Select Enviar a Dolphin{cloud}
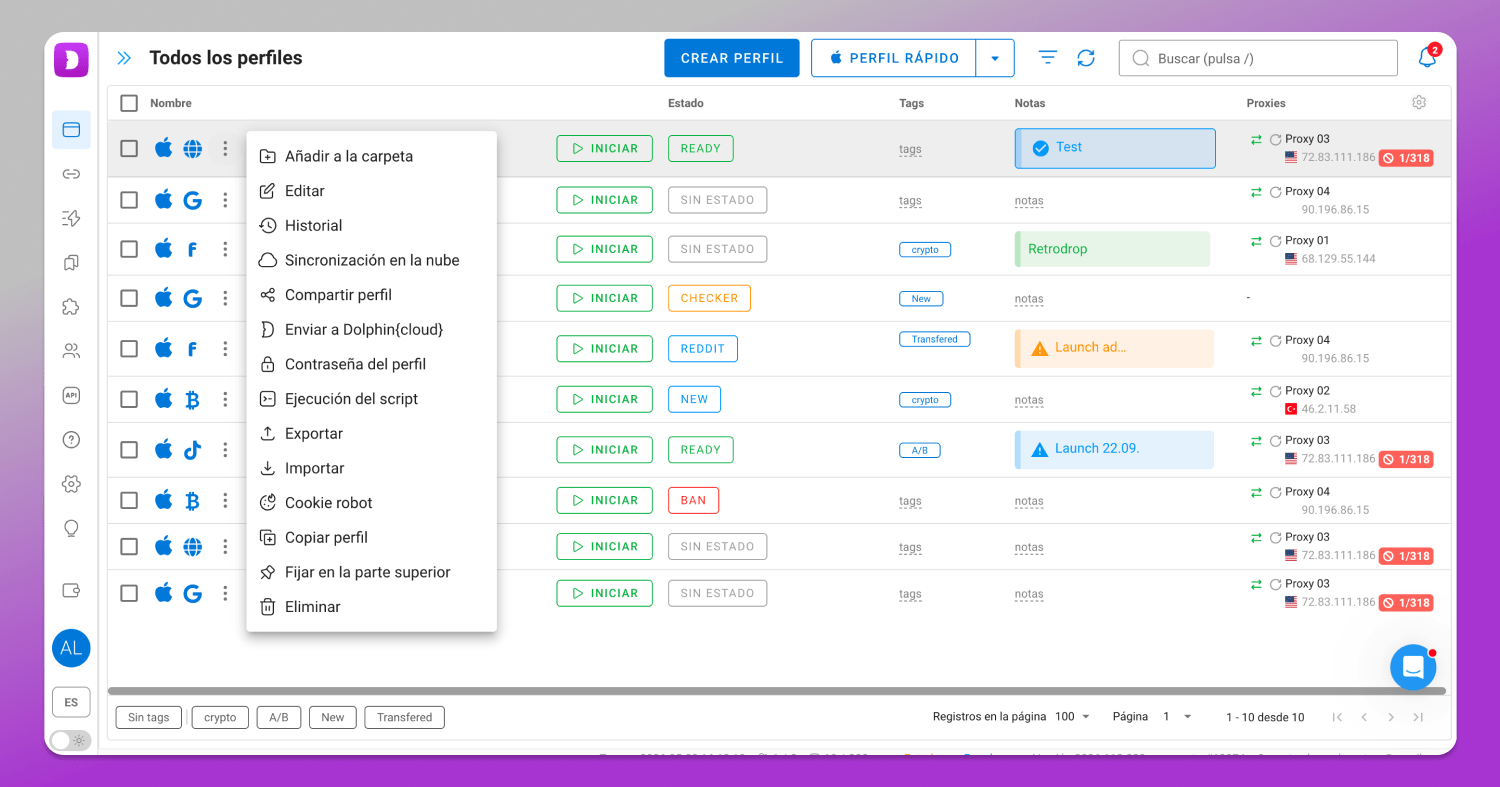The height and width of the screenshot is (787, 1500). pos(371,330)
